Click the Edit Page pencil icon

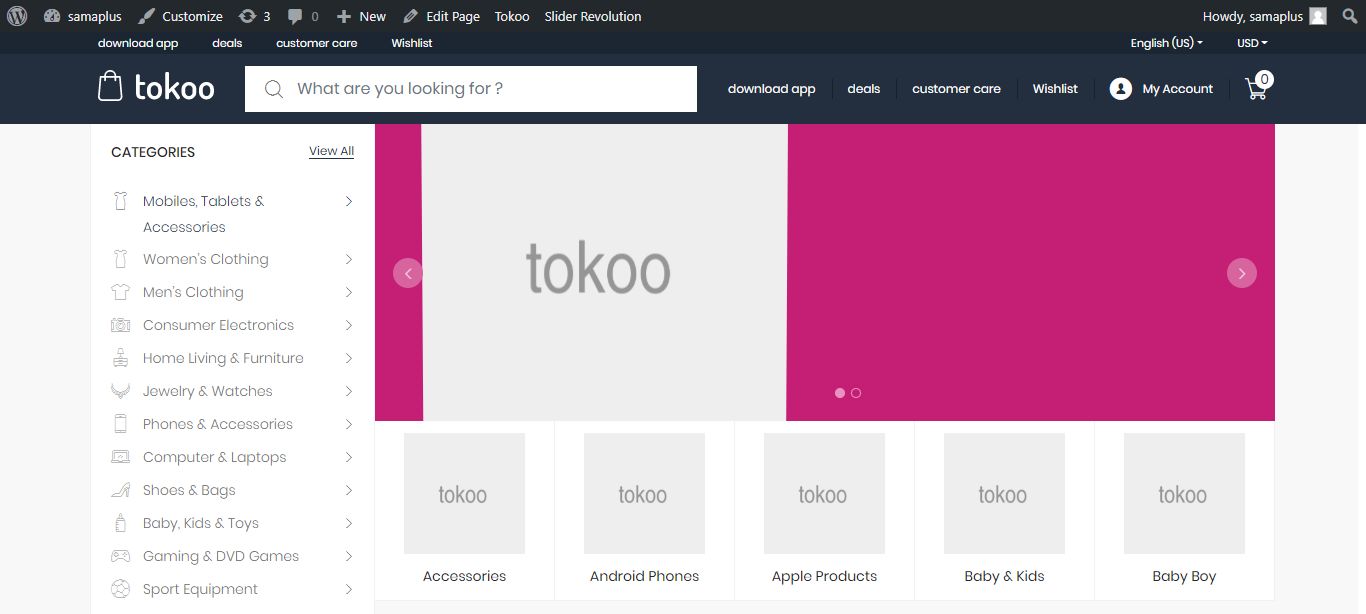coord(410,16)
